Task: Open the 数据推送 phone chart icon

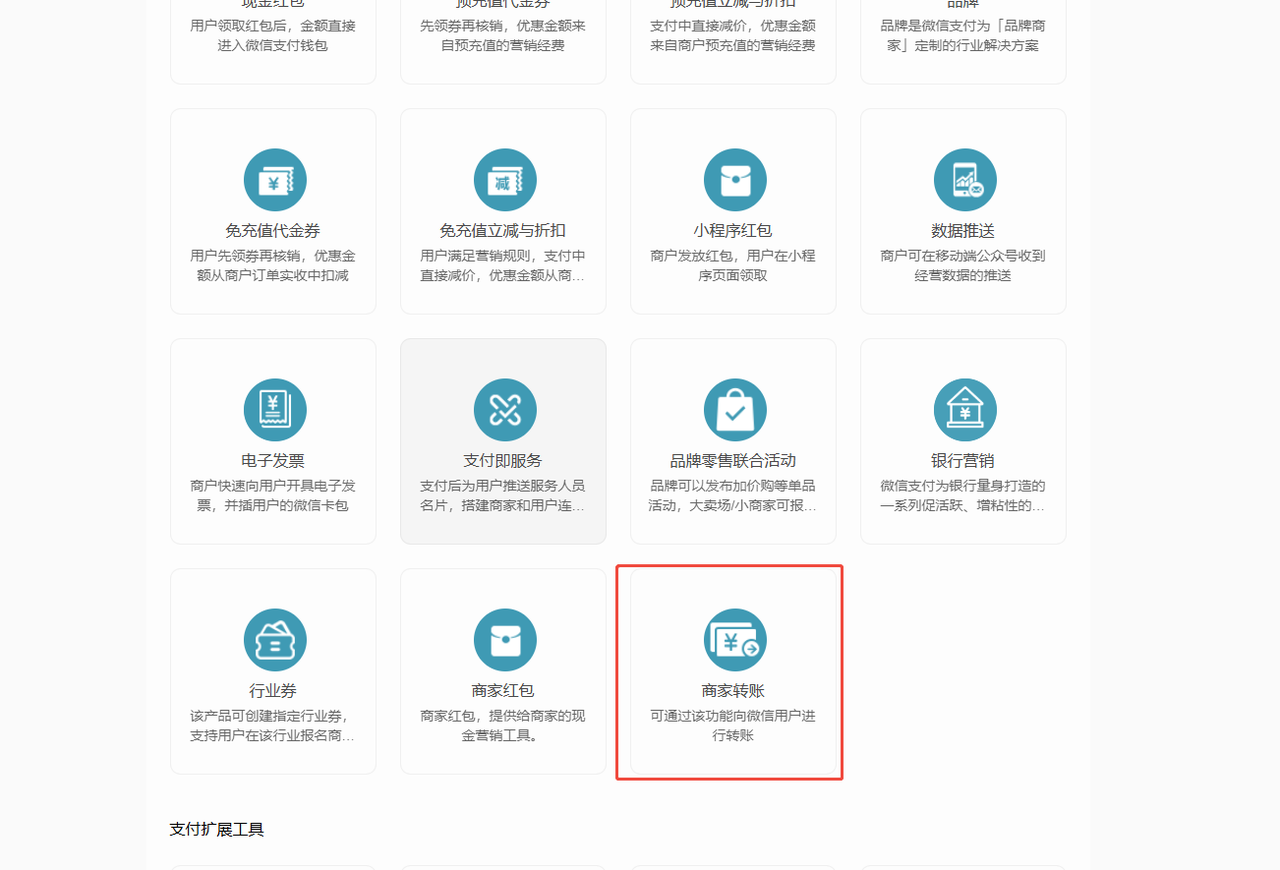Action: [x=964, y=180]
